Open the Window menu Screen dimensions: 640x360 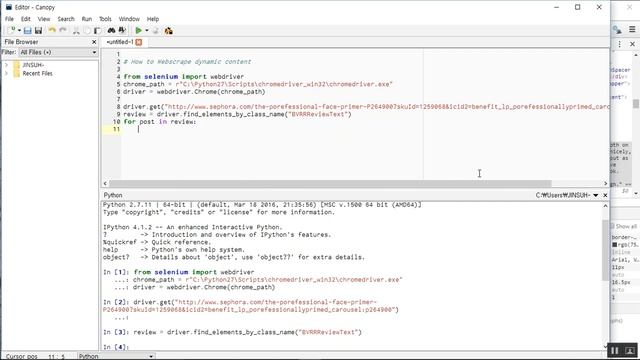[129, 19]
